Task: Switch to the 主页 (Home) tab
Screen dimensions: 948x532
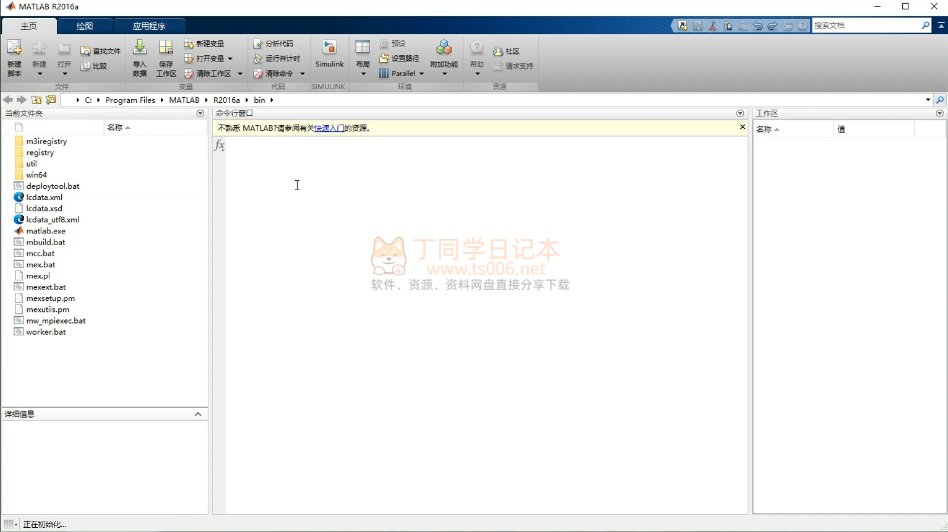Action: point(29,26)
